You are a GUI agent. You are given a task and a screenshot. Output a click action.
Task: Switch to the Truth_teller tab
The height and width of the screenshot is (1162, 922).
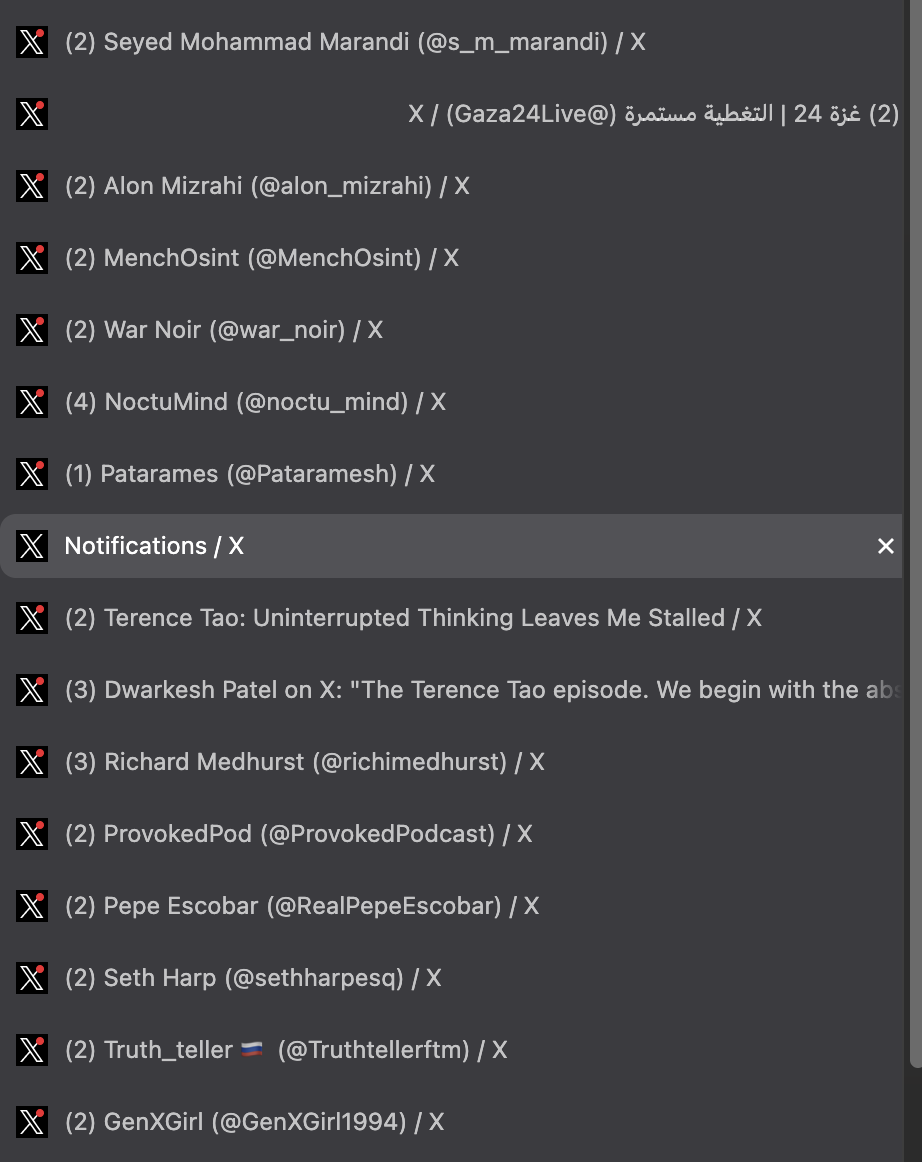tap(286, 1050)
